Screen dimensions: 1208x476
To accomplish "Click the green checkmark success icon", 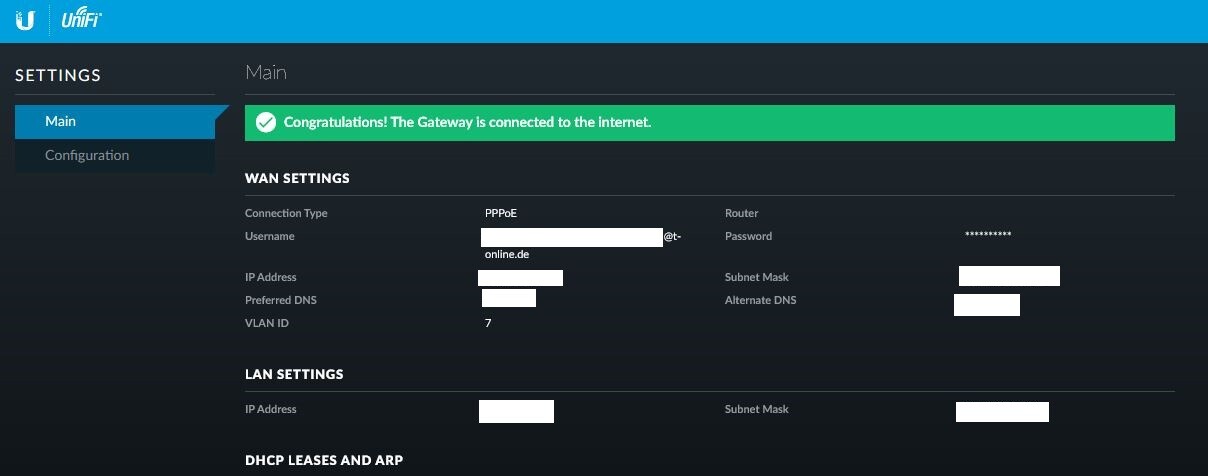I will tap(265, 122).
